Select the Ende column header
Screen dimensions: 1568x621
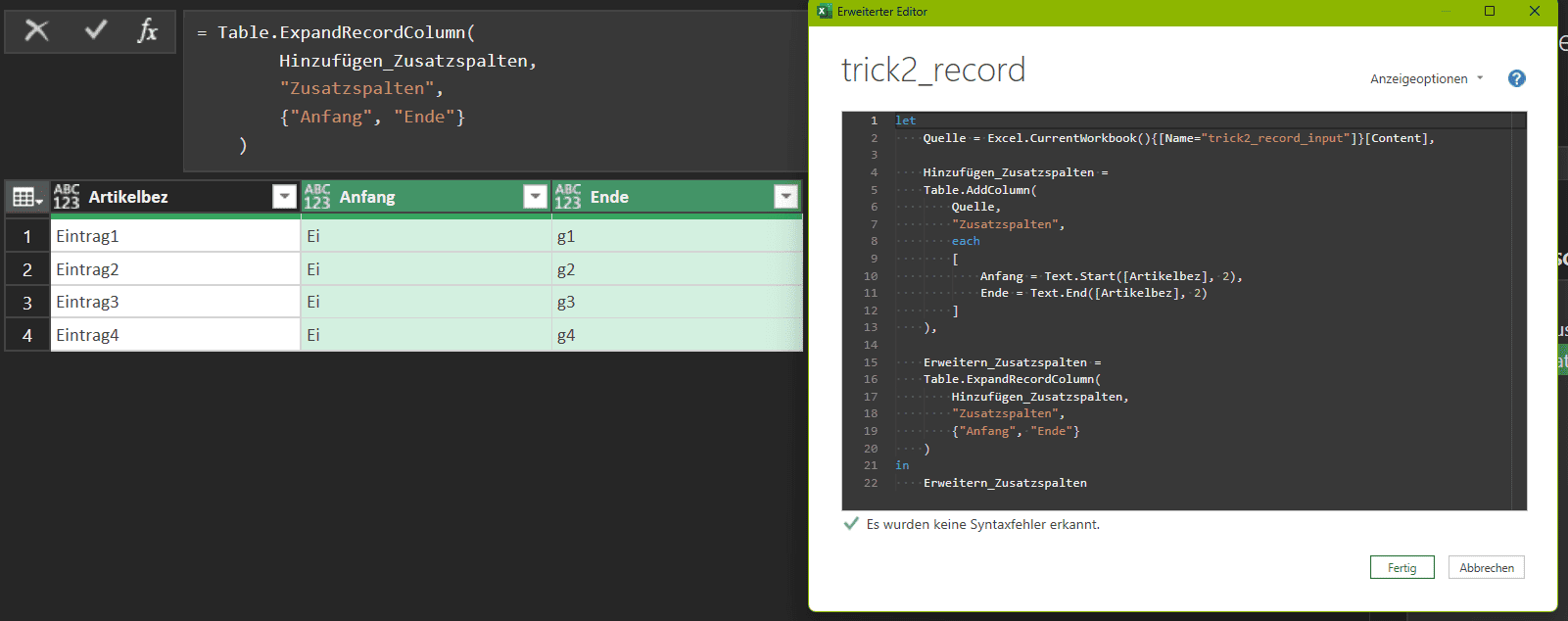coord(666,197)
